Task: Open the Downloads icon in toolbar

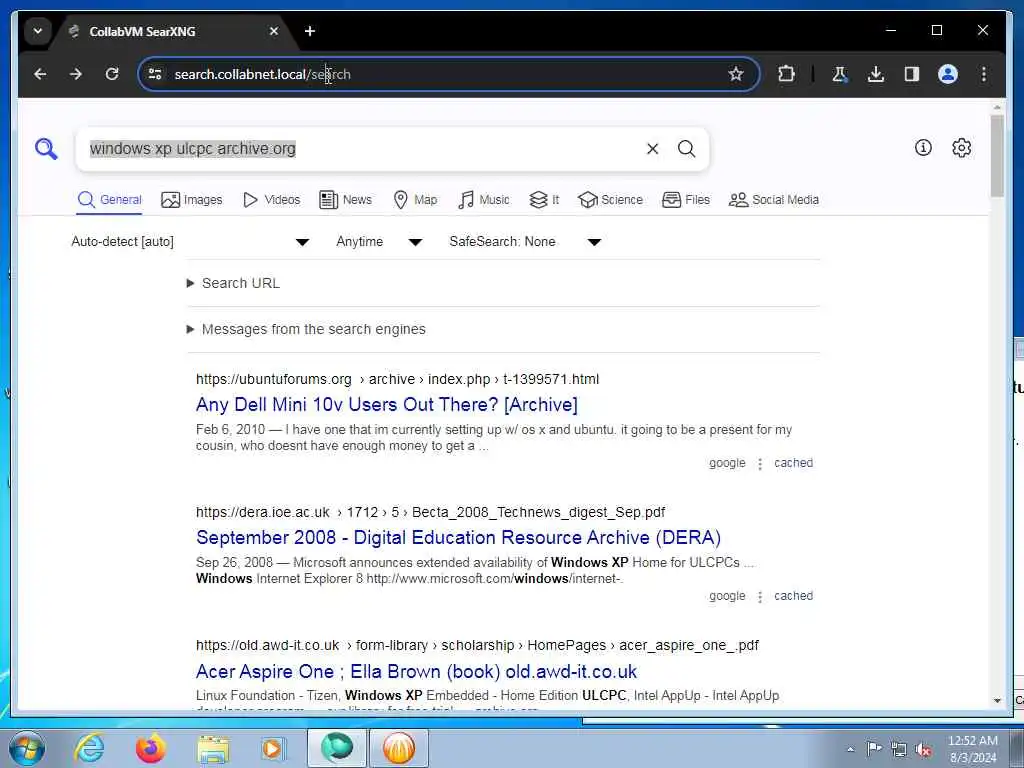Action: [x=876, y=74]
